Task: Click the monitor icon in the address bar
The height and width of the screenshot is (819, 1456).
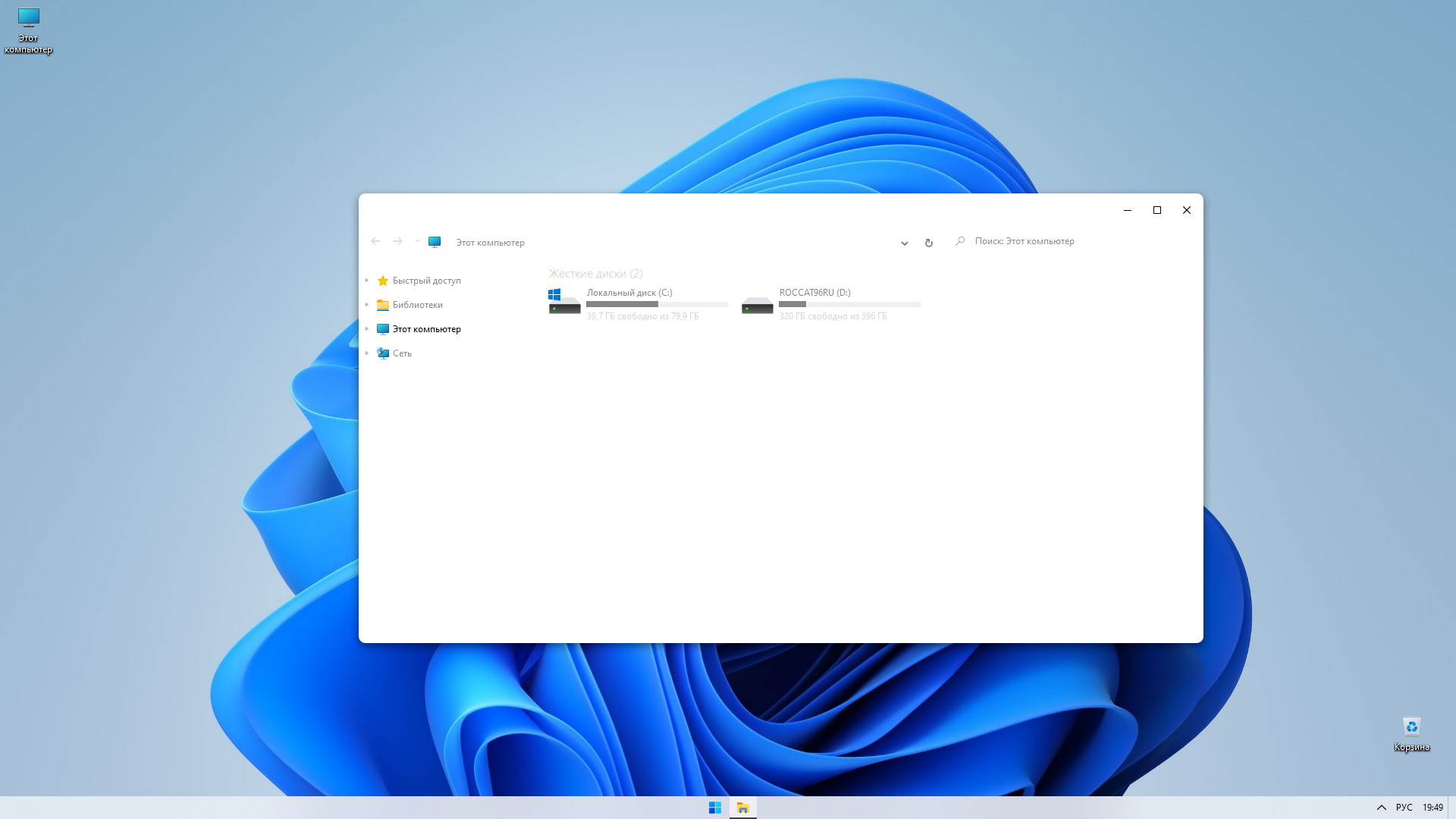Action: tap(435, 242)
